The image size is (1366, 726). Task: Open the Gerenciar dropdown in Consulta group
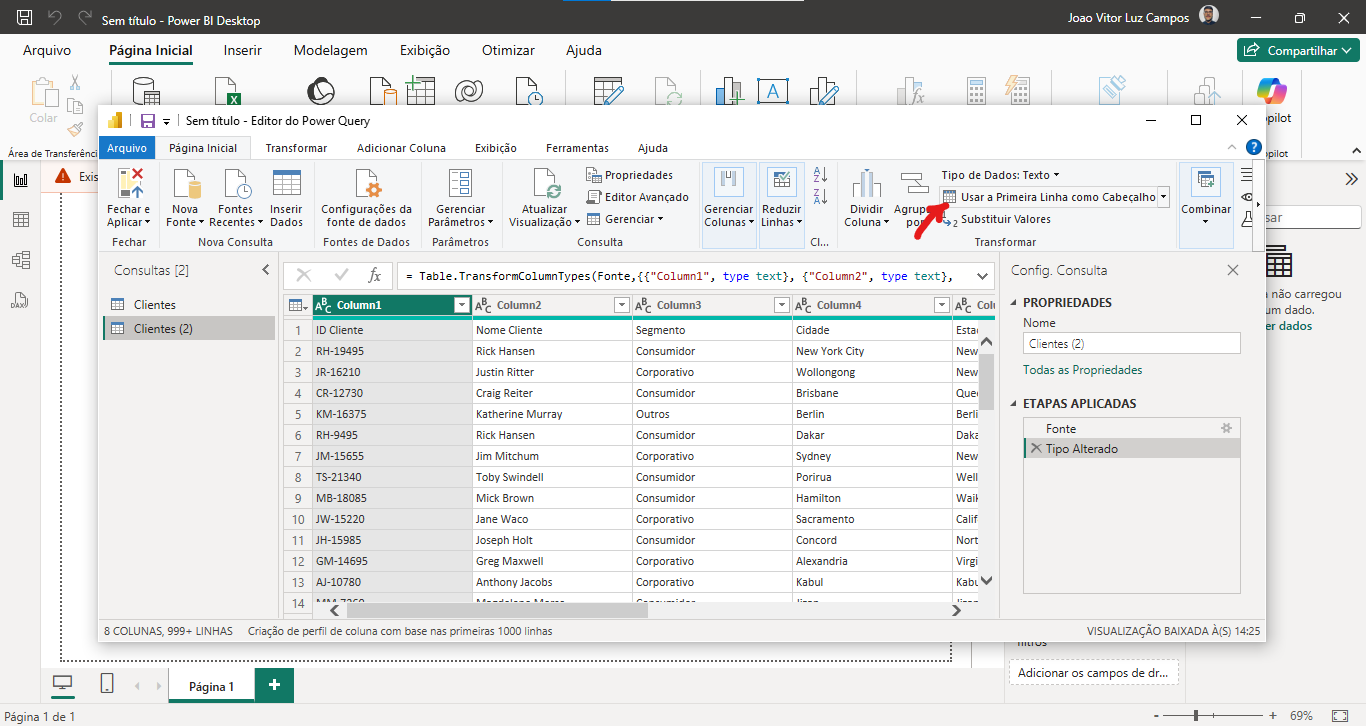click(624, 219)
